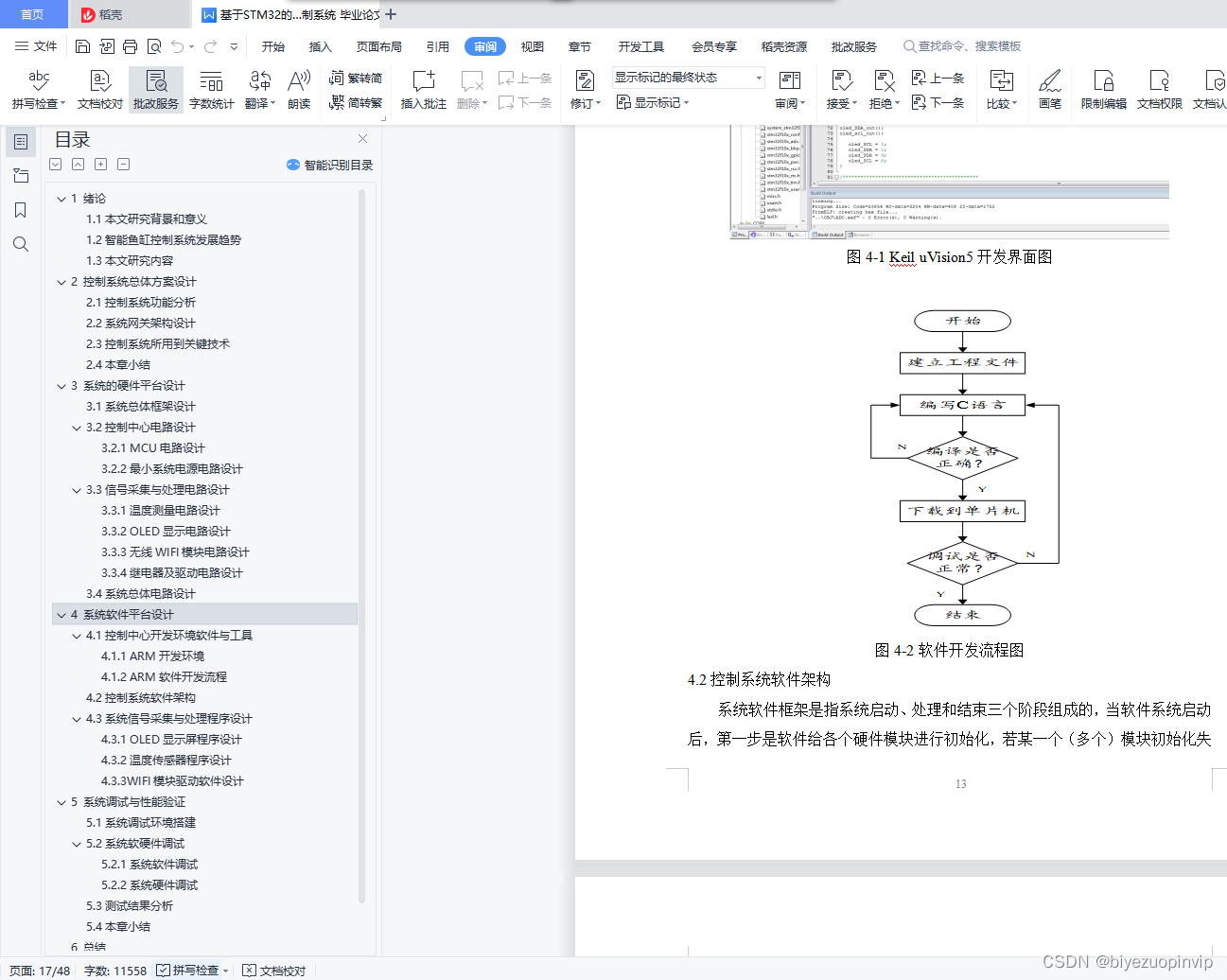
Task: Click the new tab (+) button
Action: pos(391,14)
